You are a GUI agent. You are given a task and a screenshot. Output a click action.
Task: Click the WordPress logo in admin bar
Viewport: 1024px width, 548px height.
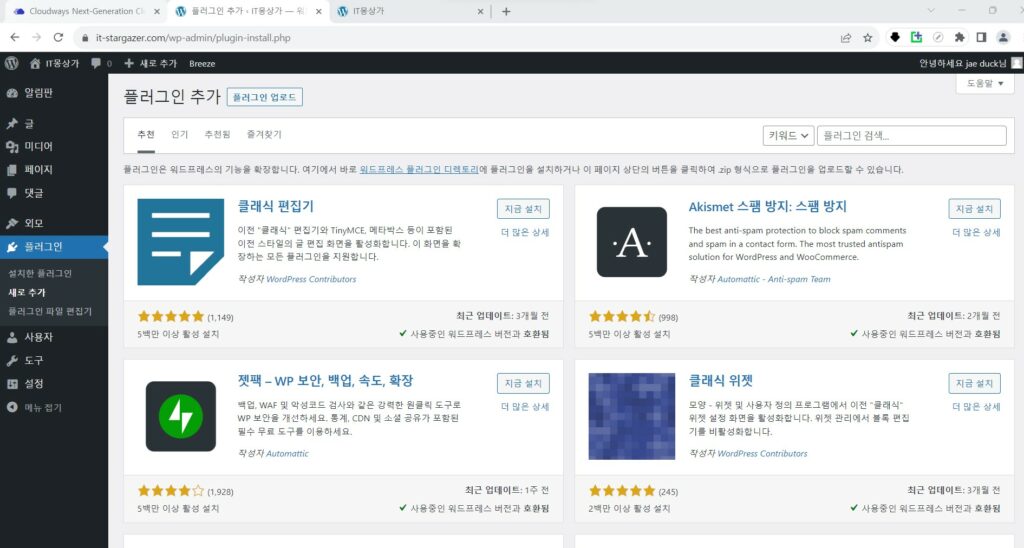point(11,63)
